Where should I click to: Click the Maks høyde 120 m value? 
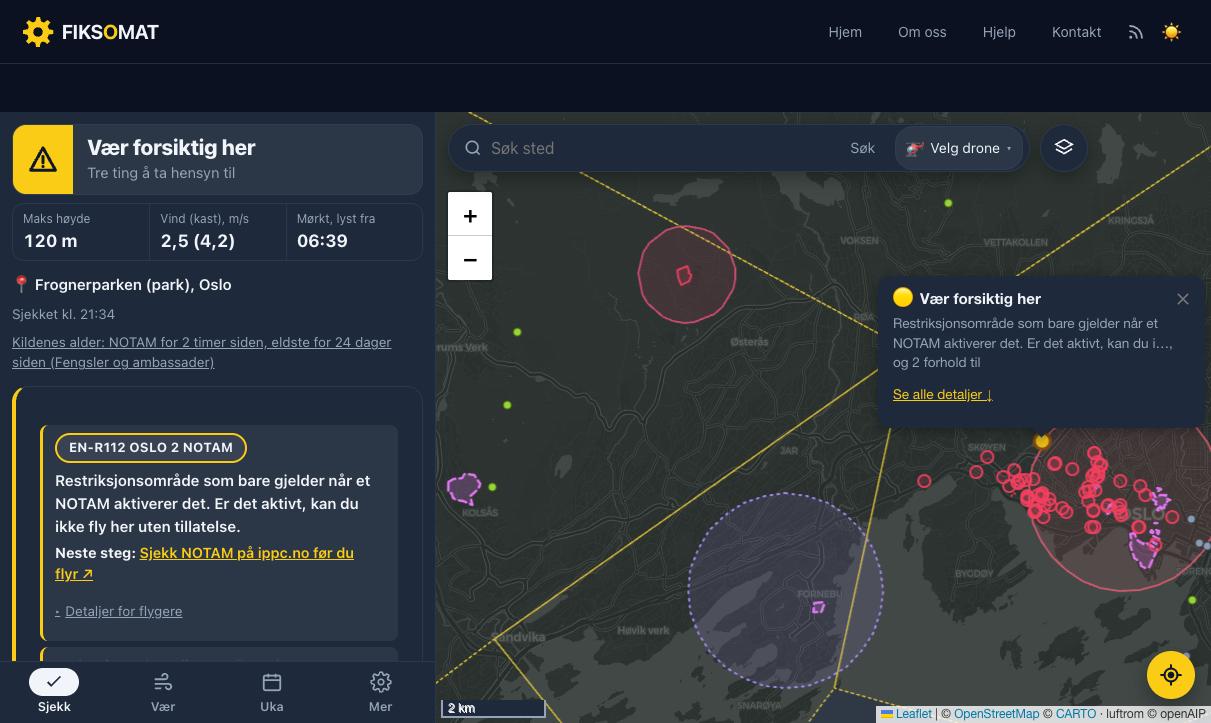[x=51, y=241]
